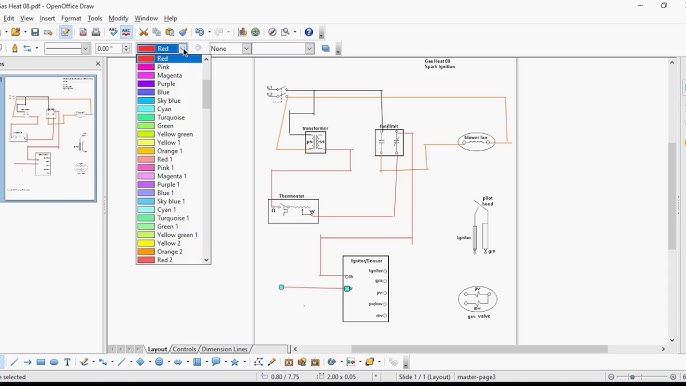
Task: Click the Save document icon
Action: click(35, 32)
